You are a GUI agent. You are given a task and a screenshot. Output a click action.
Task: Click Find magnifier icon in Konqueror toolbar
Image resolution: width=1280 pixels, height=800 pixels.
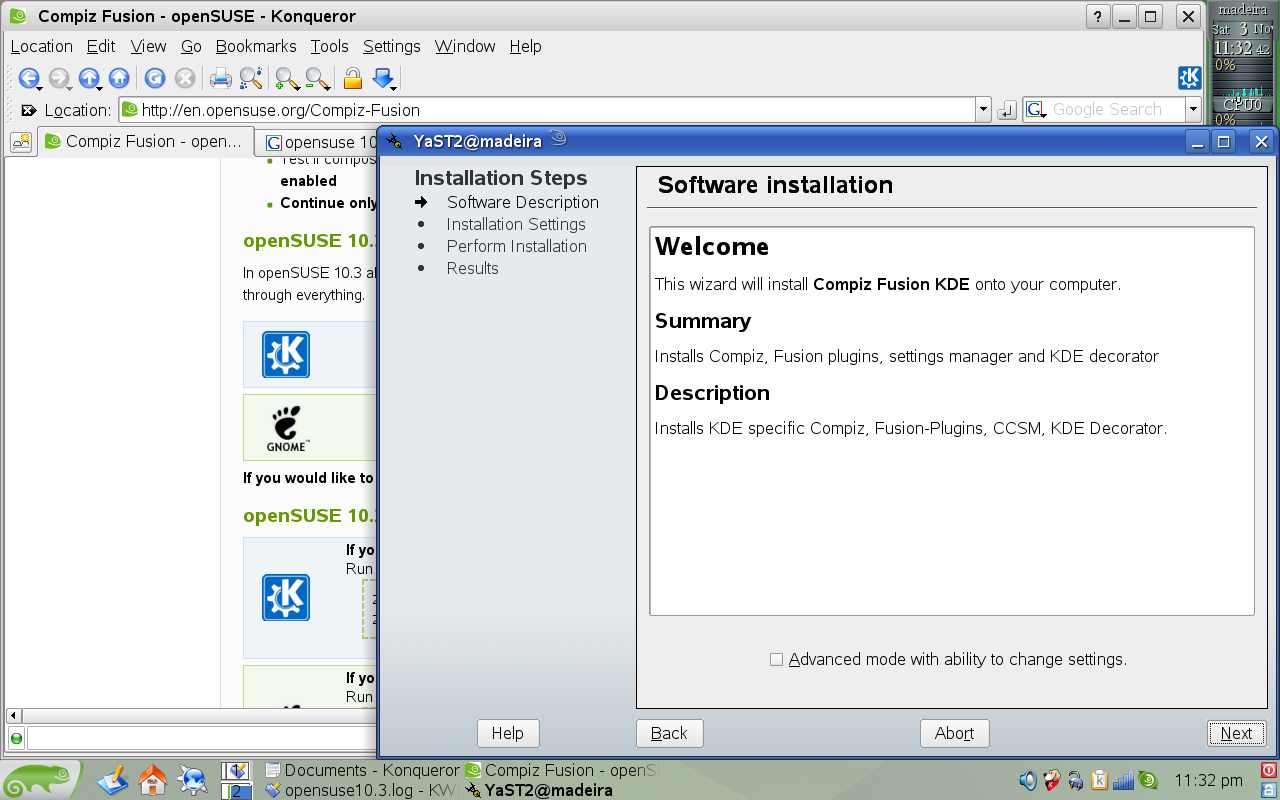pos(251,78)
